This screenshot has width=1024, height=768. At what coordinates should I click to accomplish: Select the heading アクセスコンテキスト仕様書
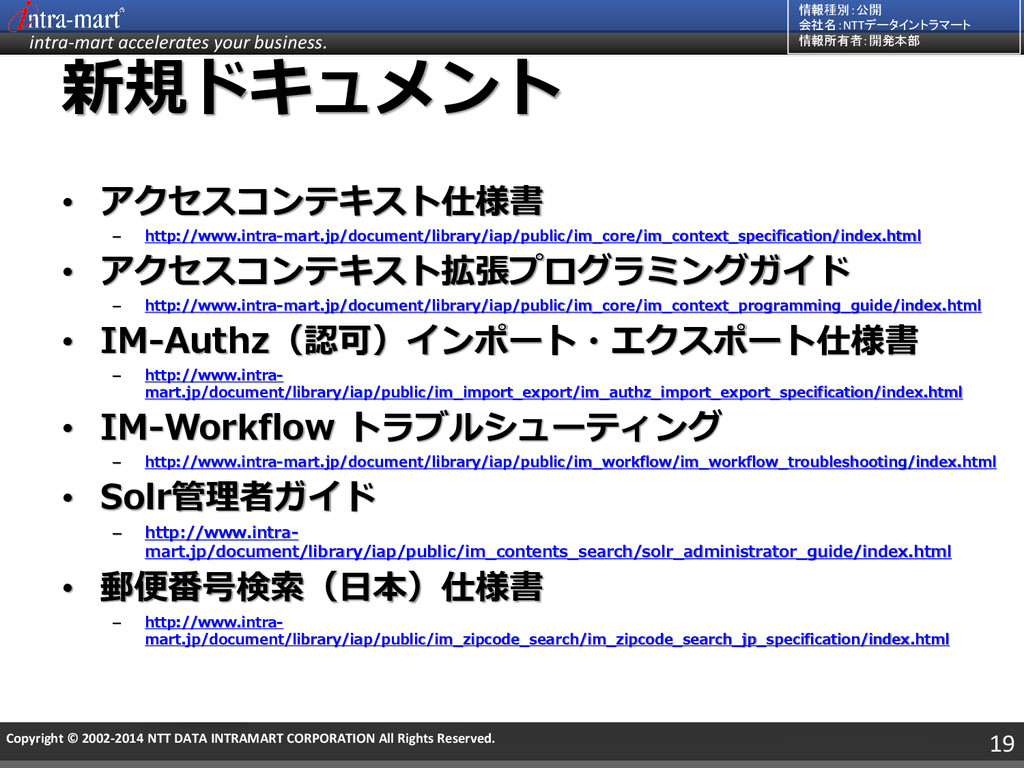[321, 201]
